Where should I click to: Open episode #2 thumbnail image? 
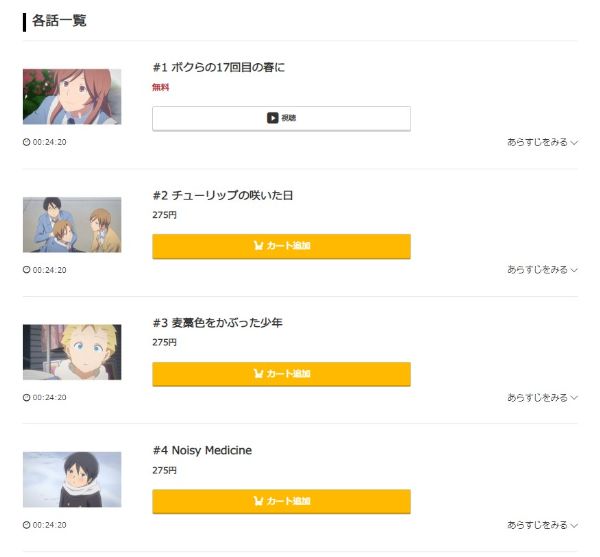72,224
